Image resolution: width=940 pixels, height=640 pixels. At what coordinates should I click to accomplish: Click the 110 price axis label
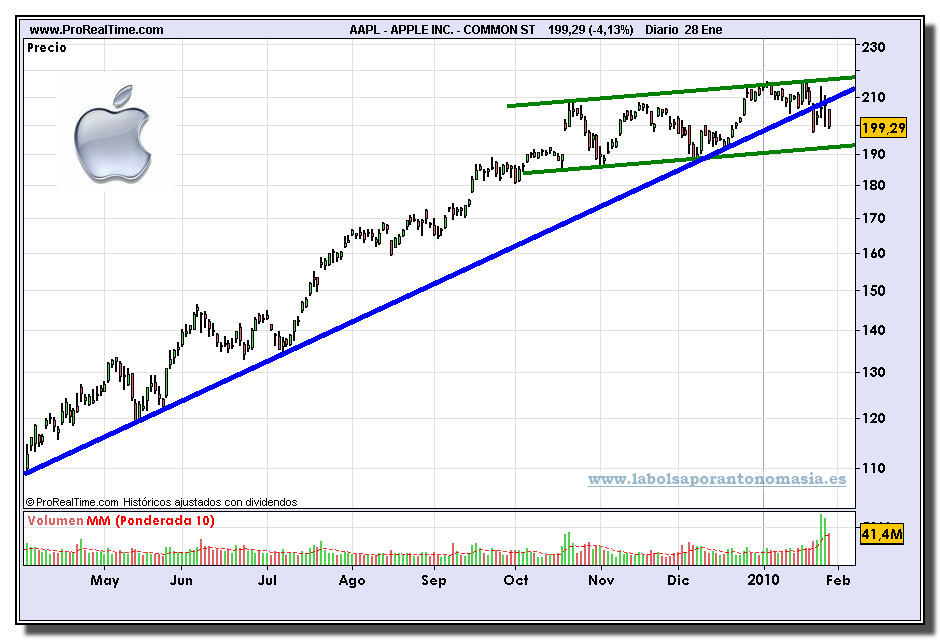click(x=873, y=468)
